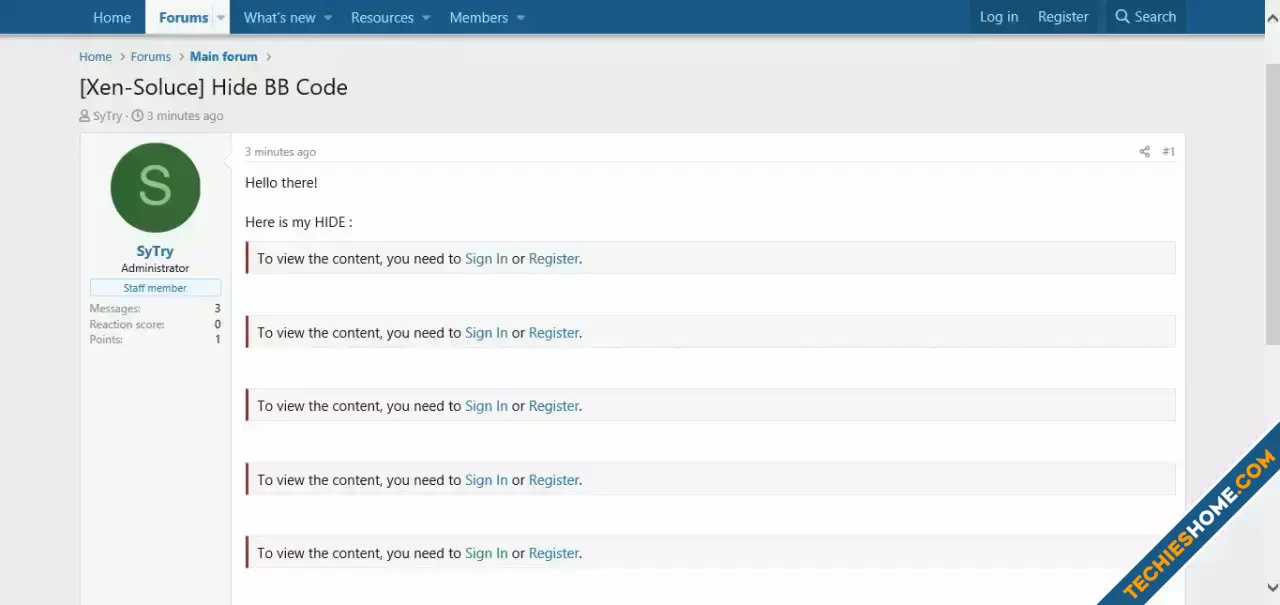Click the fourth hidden block's Register link
The height and width of the screenshot is (605, 1280).
[x=553, y=480]
